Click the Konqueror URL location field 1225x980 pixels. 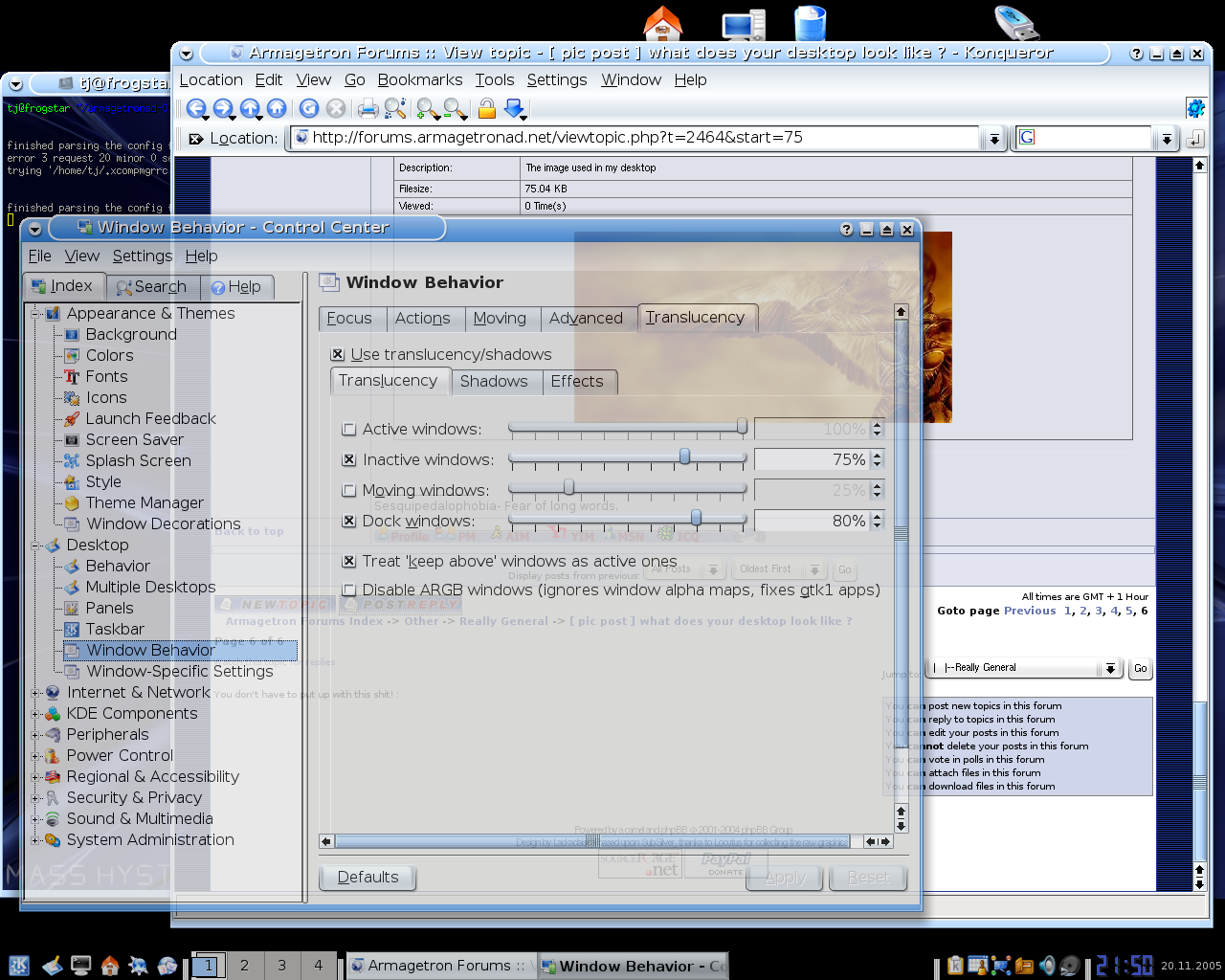[x=636, y=138]
